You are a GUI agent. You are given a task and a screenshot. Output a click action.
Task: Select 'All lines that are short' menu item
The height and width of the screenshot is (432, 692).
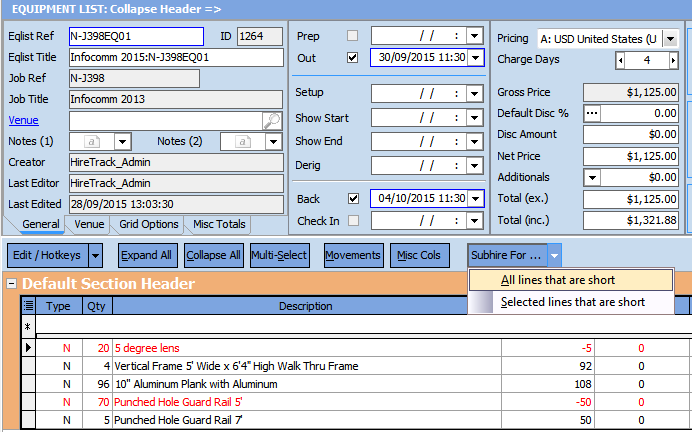point(558,280)
